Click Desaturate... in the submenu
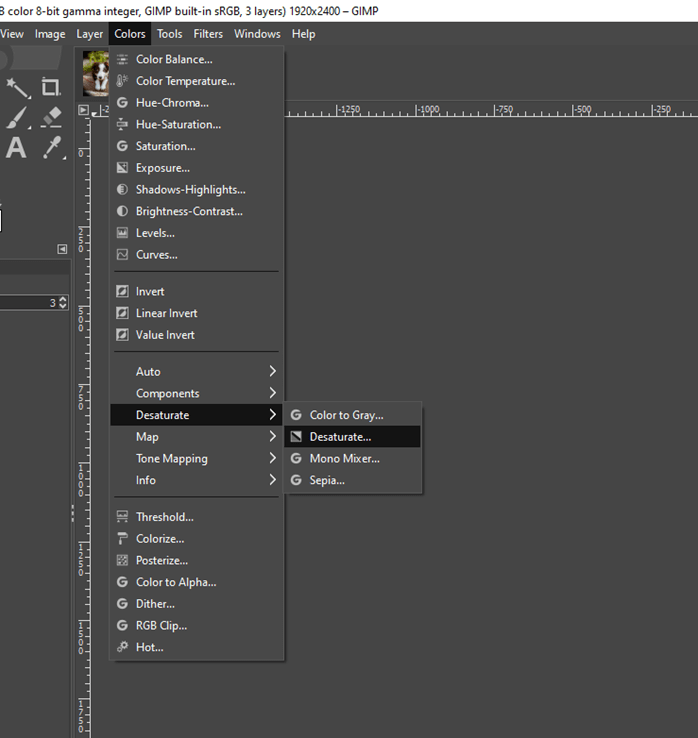Screen dimensions: 698x738 [x=353, y=436]
